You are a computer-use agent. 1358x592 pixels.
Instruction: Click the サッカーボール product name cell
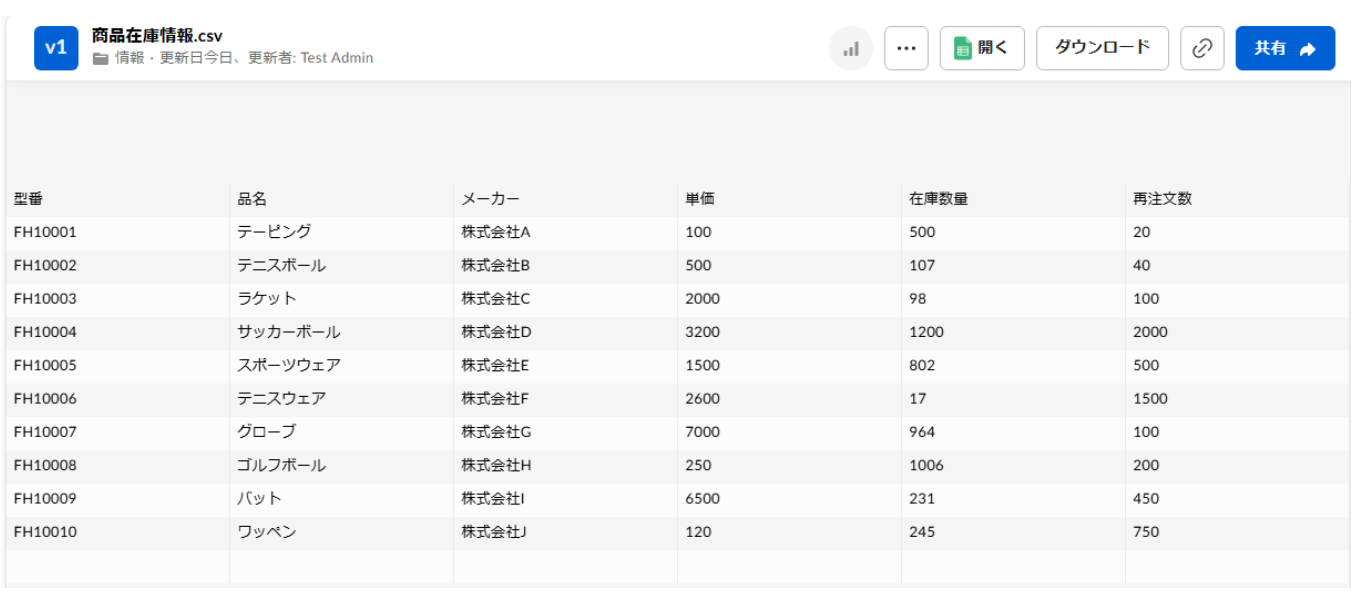(x=288, y=332)
